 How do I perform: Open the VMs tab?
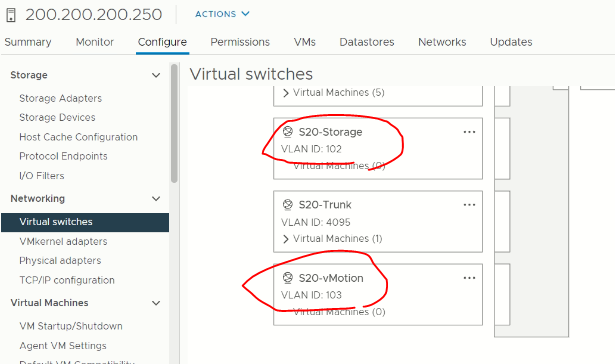305,42
